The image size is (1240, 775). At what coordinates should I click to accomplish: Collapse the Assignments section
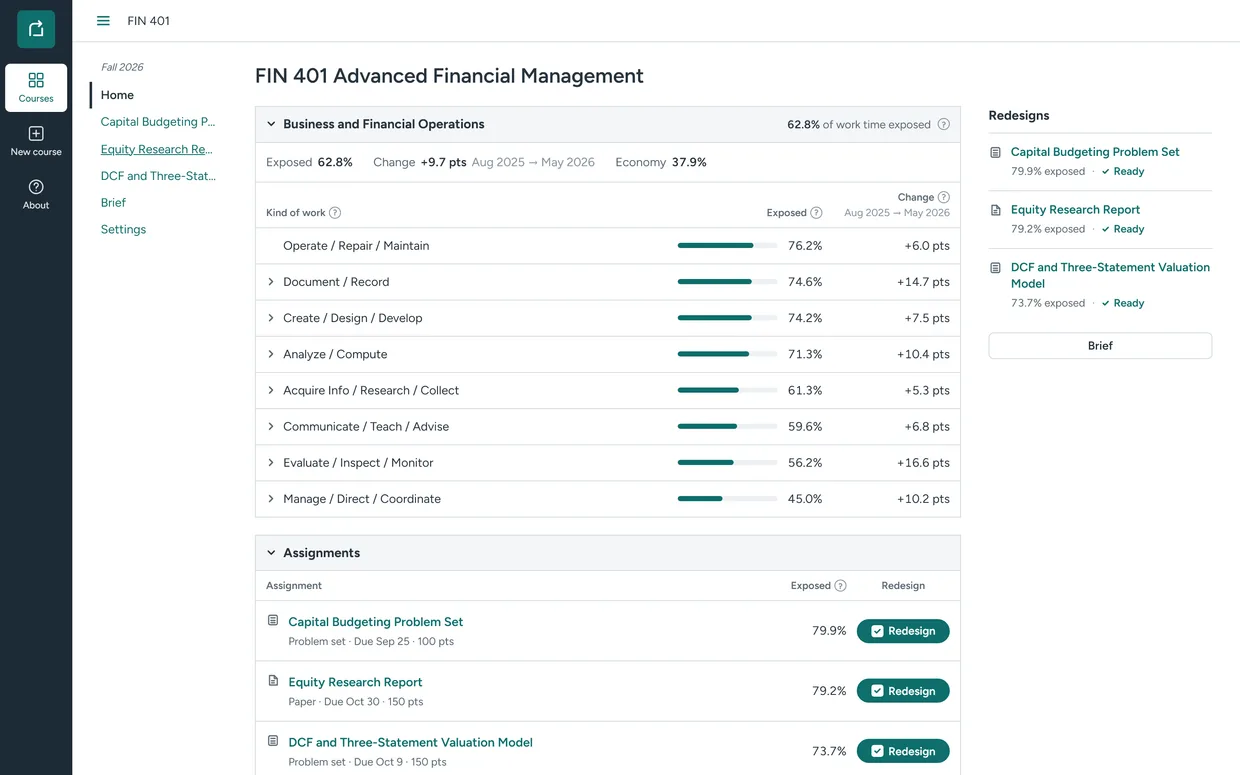pyautogui.click(x=271, y=553)
